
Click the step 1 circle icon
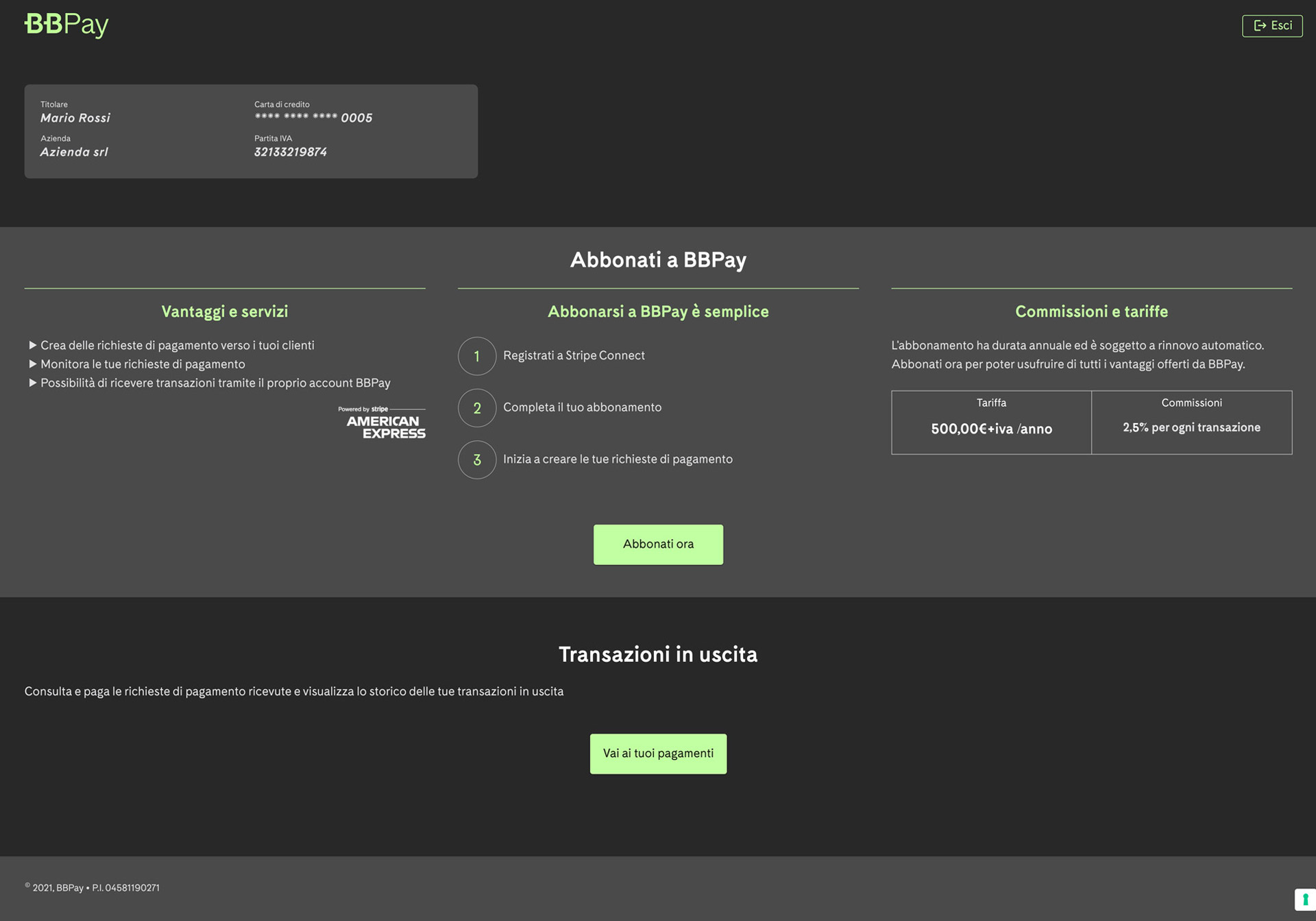pyautogui.click(x=477, y=356)
